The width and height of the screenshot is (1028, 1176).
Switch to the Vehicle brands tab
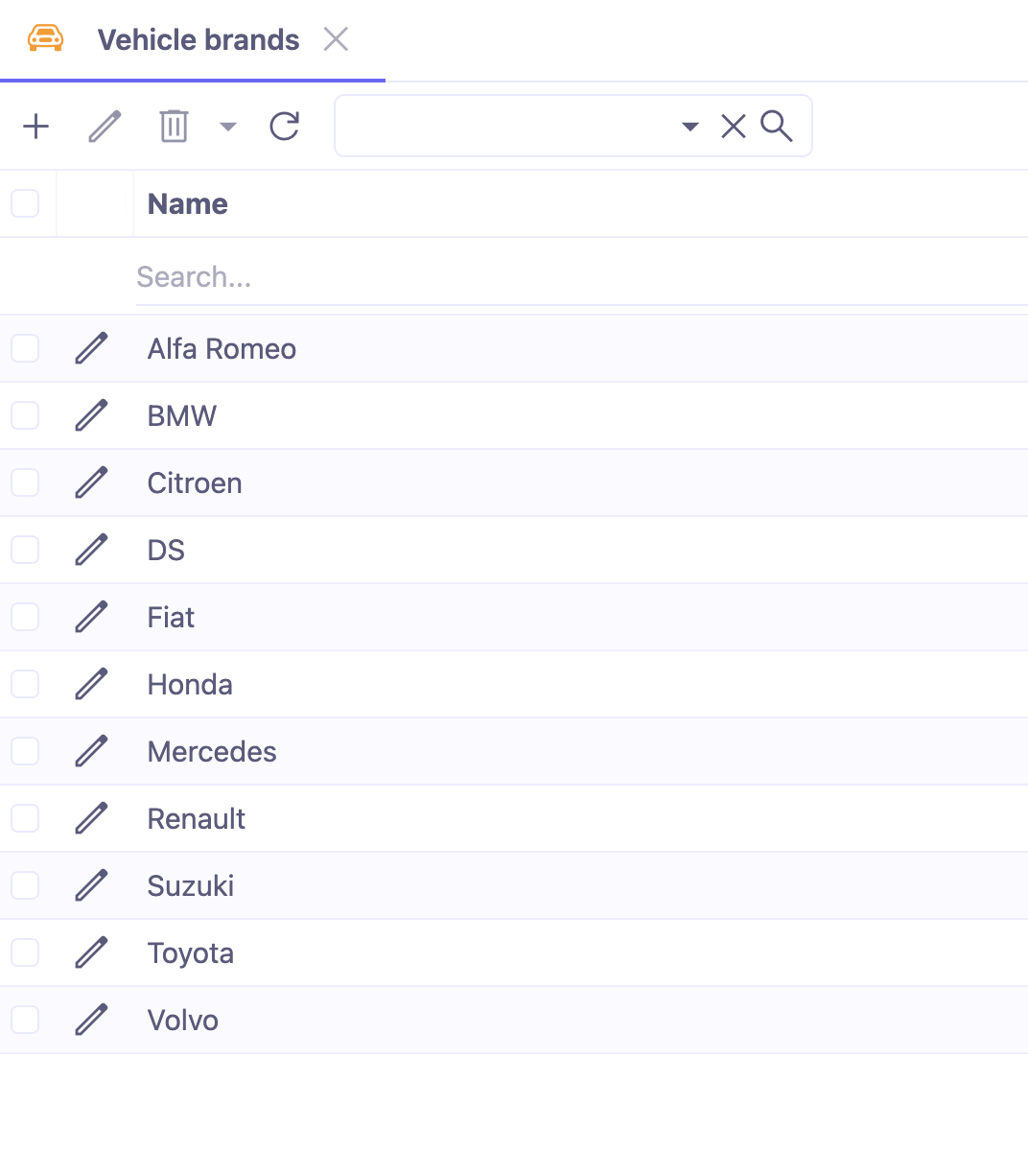point(198,39)
